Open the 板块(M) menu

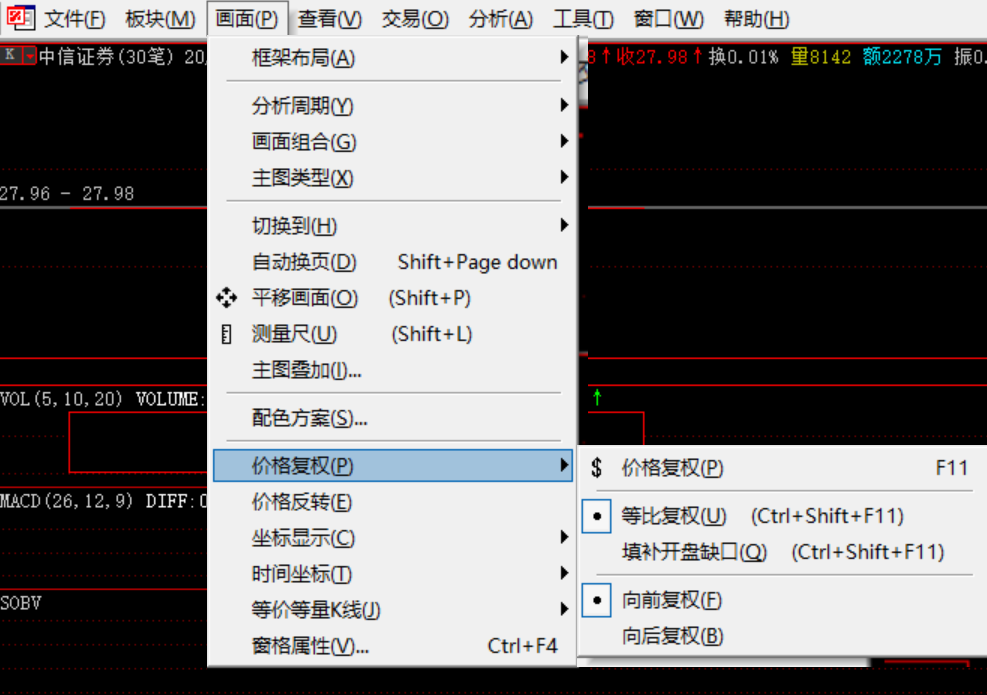point(160,19)
